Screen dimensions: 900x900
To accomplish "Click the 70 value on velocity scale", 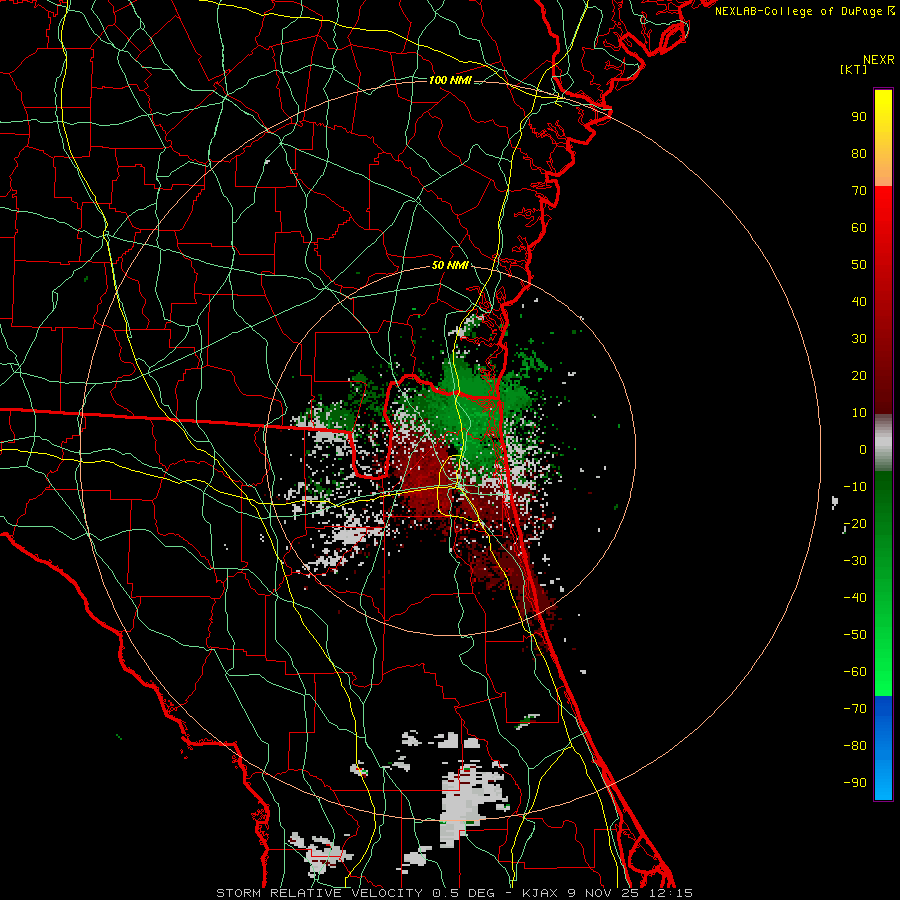I will [x=859, y=191].
